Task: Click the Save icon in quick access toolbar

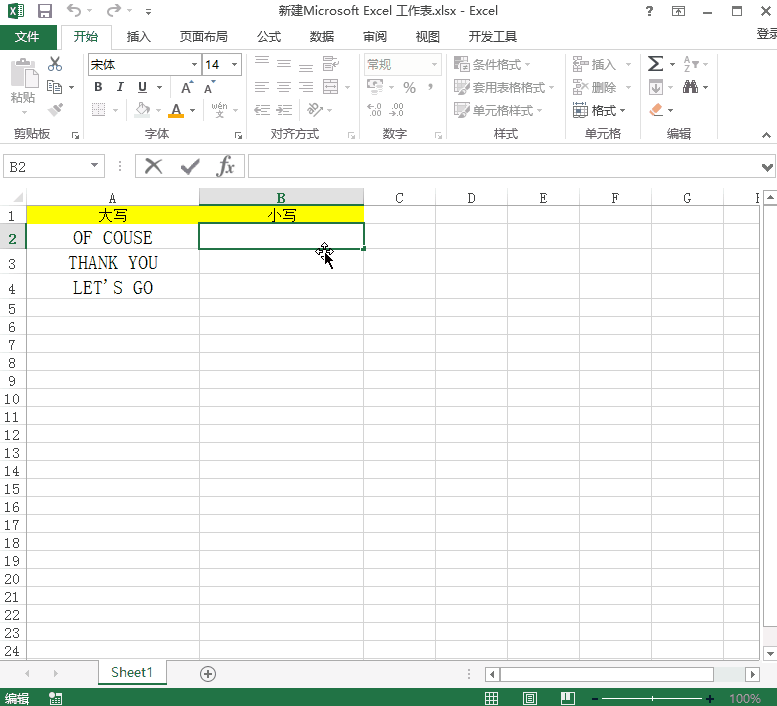Action: (45, 11)
